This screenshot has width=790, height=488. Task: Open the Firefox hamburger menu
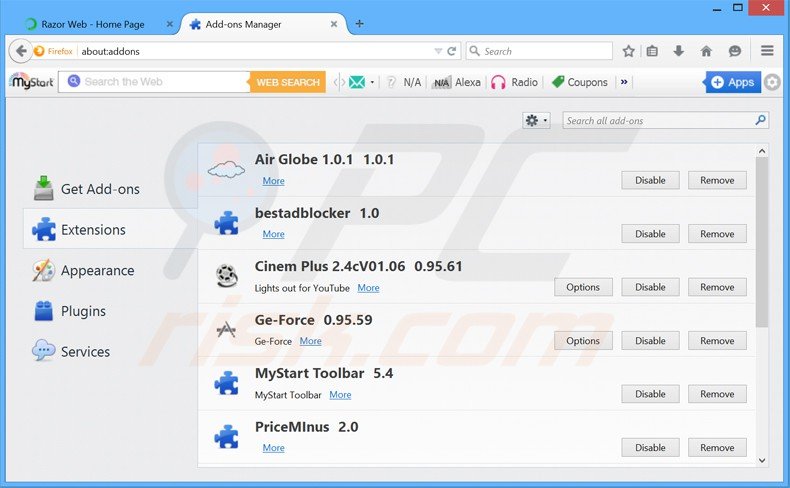(x=767, y=50)
